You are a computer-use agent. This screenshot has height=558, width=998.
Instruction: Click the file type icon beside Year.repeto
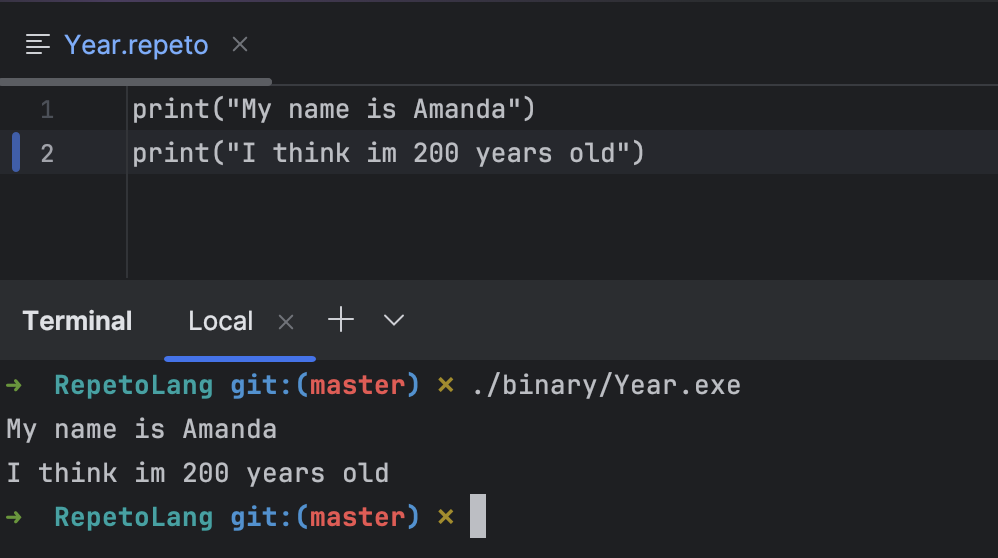(38, 45)
